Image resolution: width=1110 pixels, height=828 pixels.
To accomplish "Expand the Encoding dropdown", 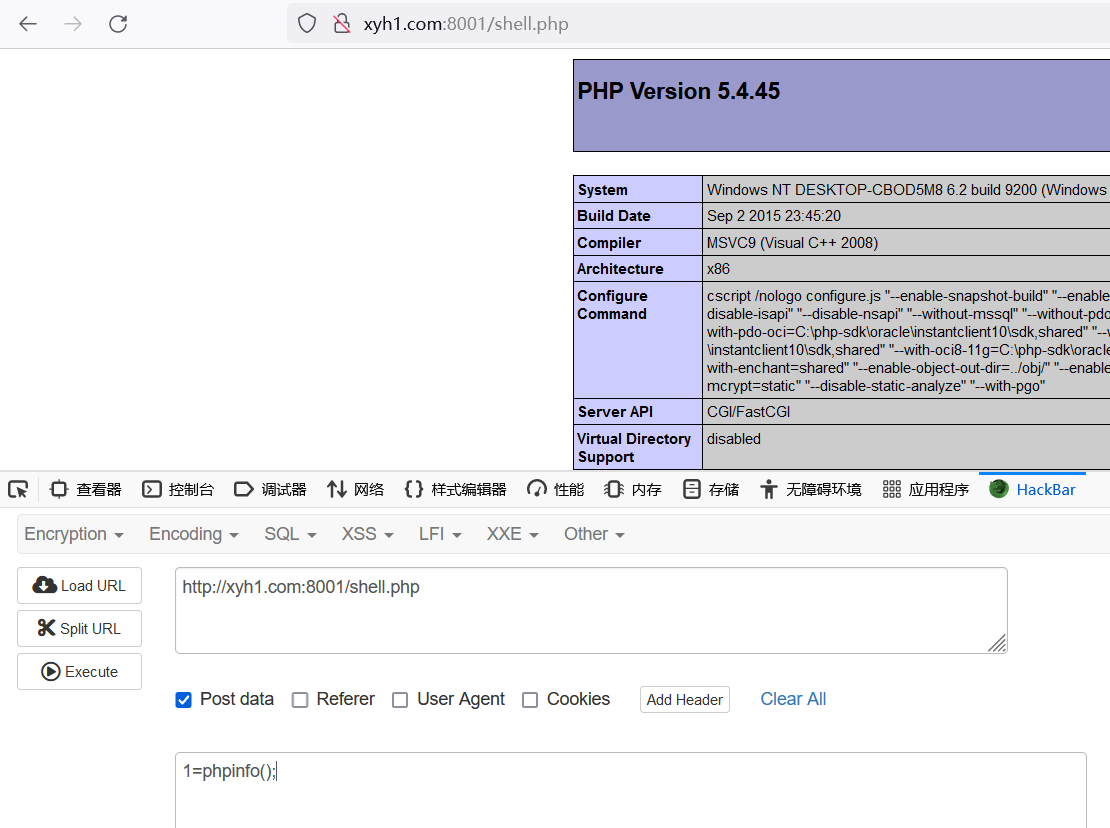I will [193, 534].
